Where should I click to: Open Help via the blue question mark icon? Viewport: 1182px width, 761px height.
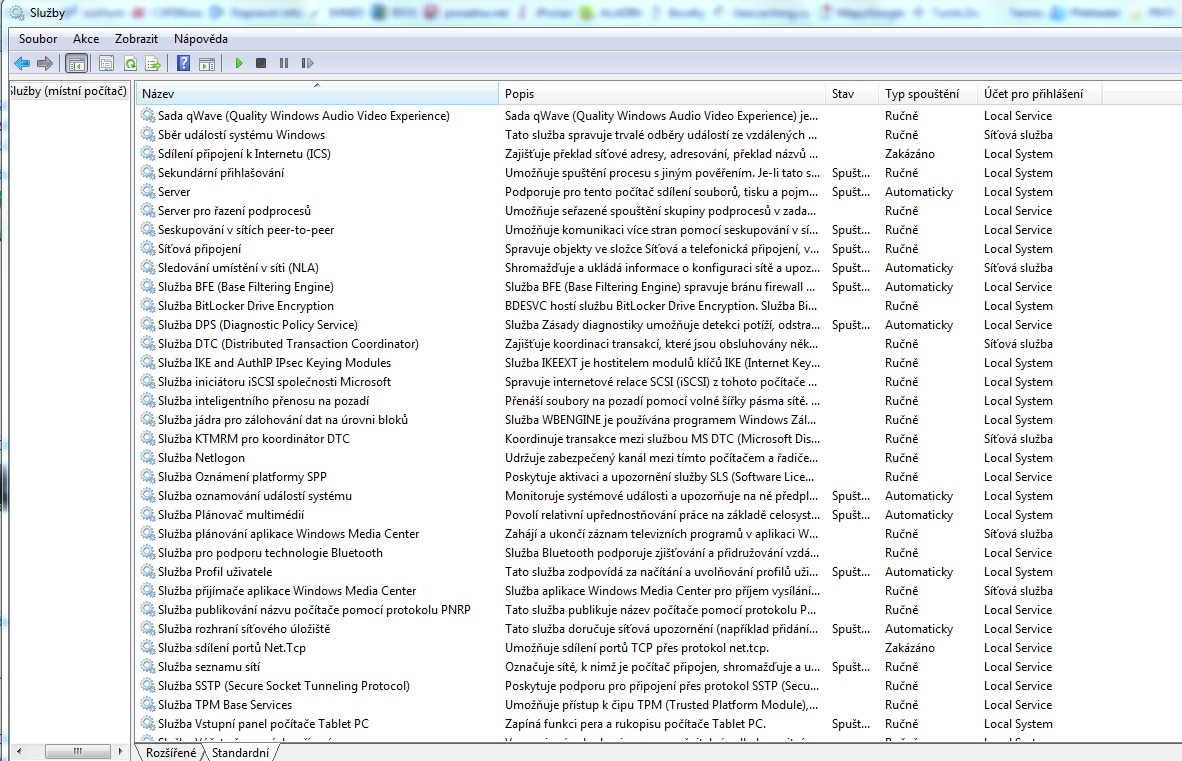[x=184, y=63]
